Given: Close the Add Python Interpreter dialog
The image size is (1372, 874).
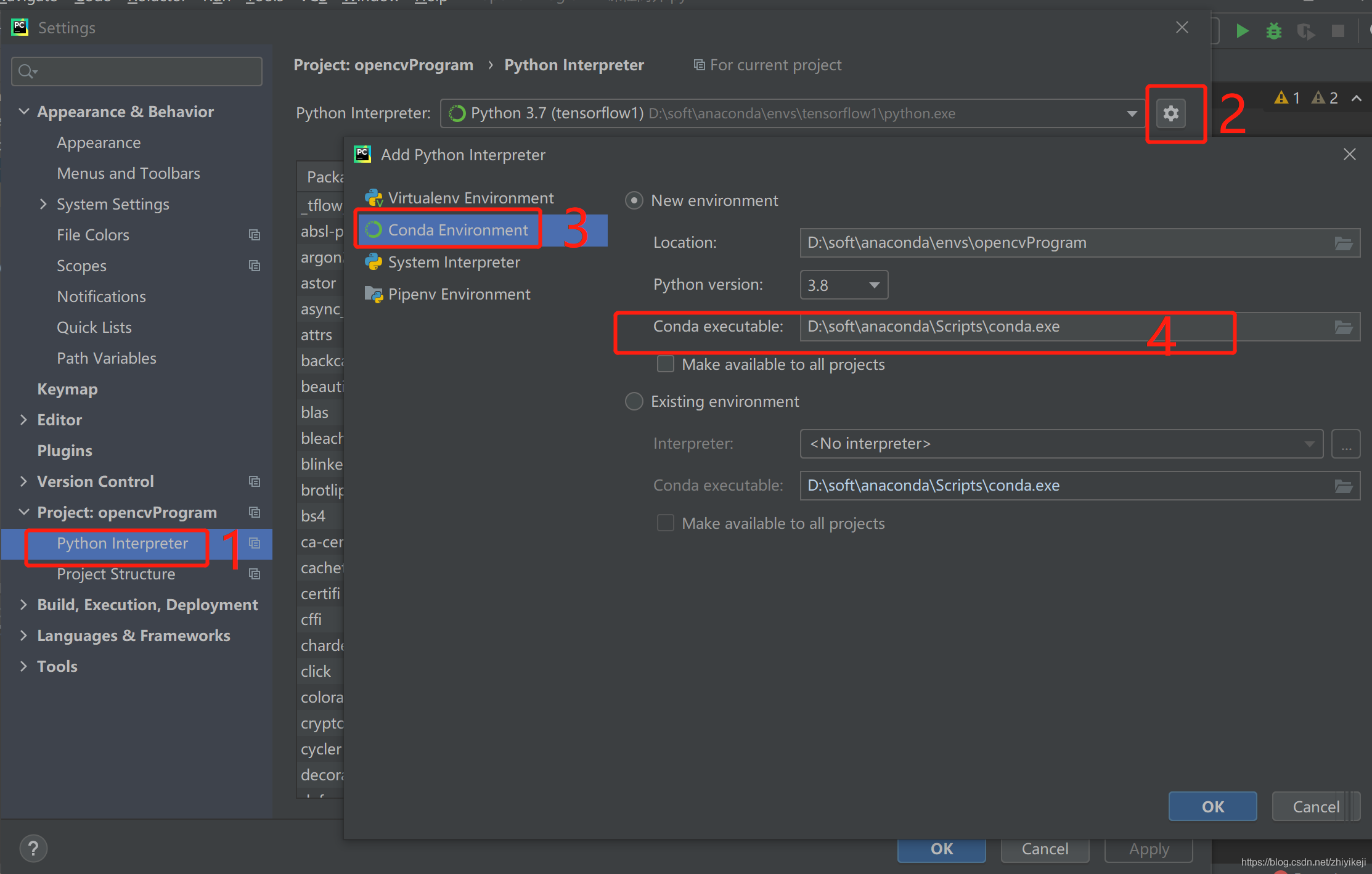Looking at the screenshot, I should [x=1349, y=154].
